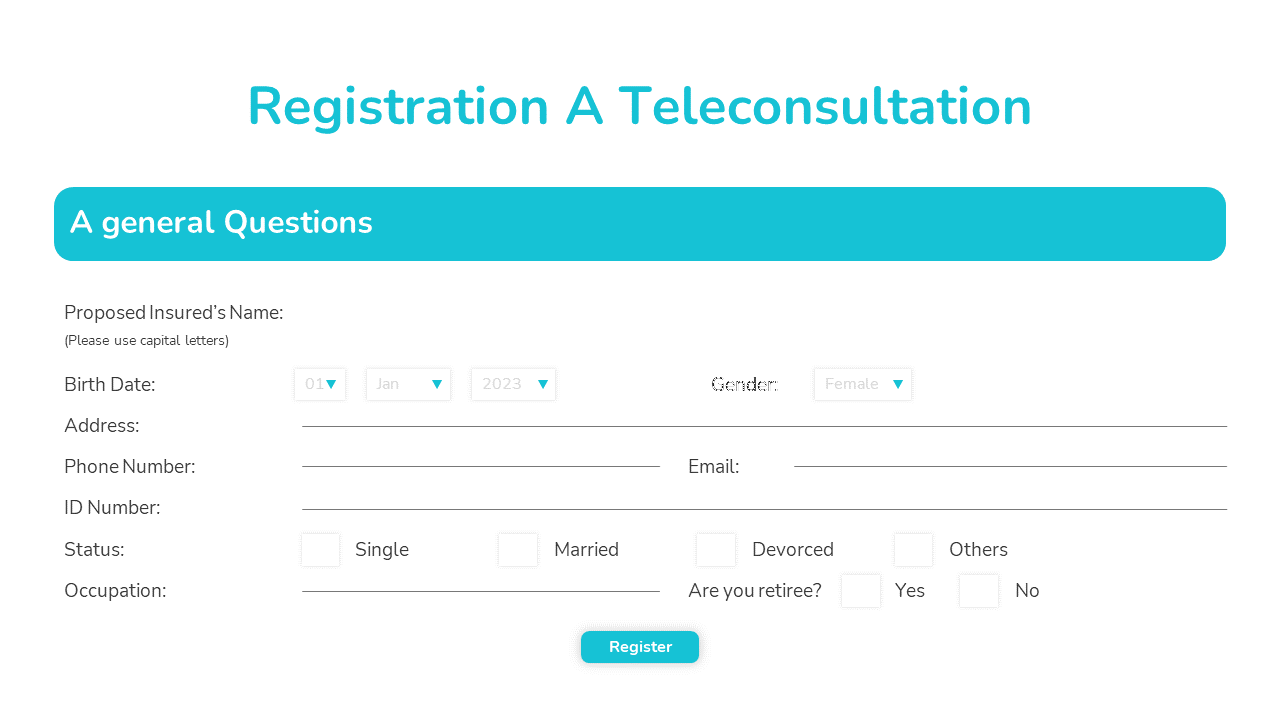Click the Email input line

coord(1010,466)
